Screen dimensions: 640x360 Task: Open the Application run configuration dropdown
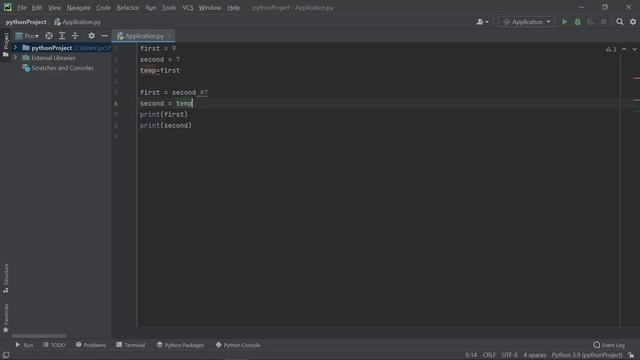pyautogui.click(x=527, y=22)
